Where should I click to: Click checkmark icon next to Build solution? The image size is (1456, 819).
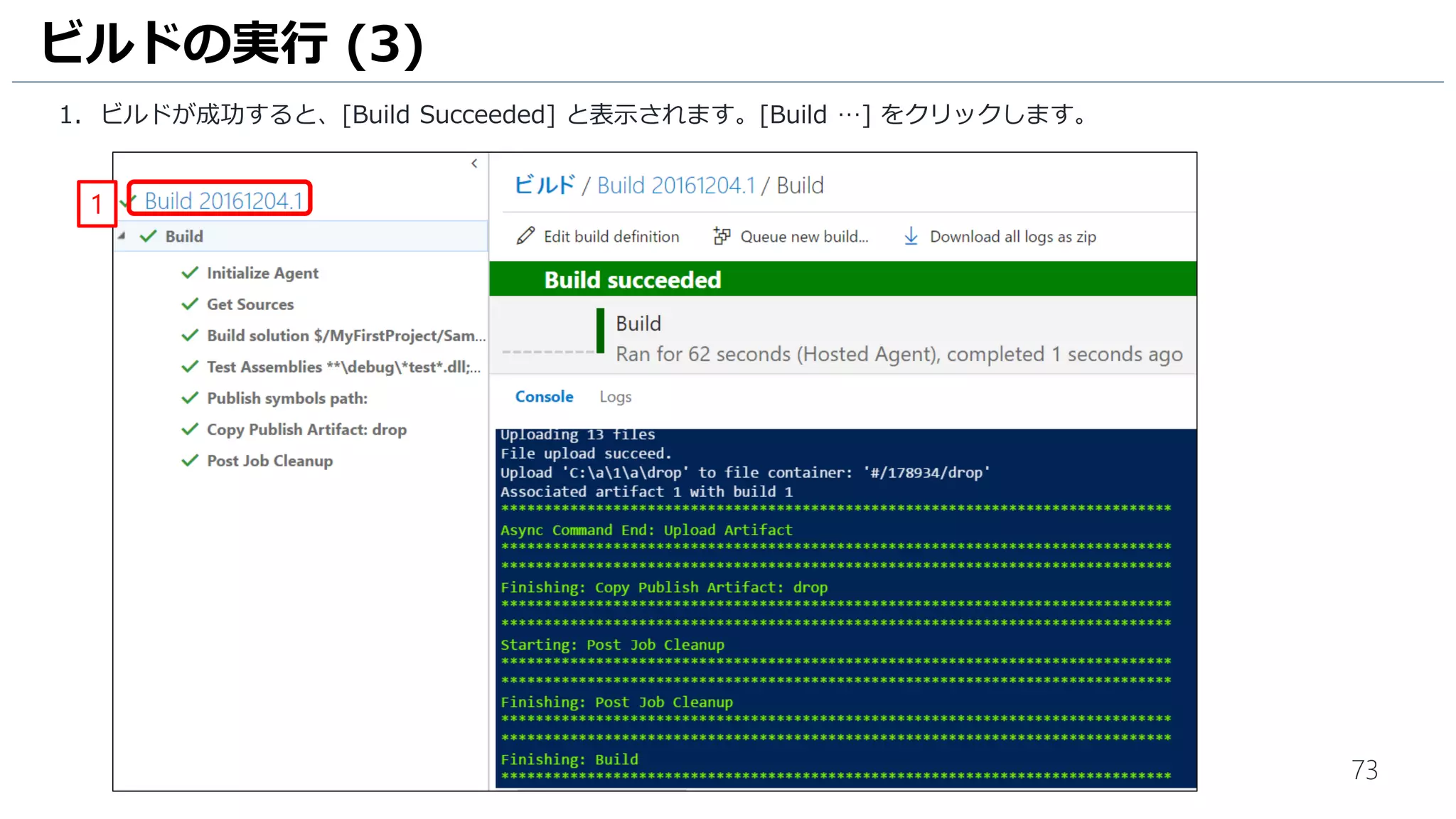[190, 336]
